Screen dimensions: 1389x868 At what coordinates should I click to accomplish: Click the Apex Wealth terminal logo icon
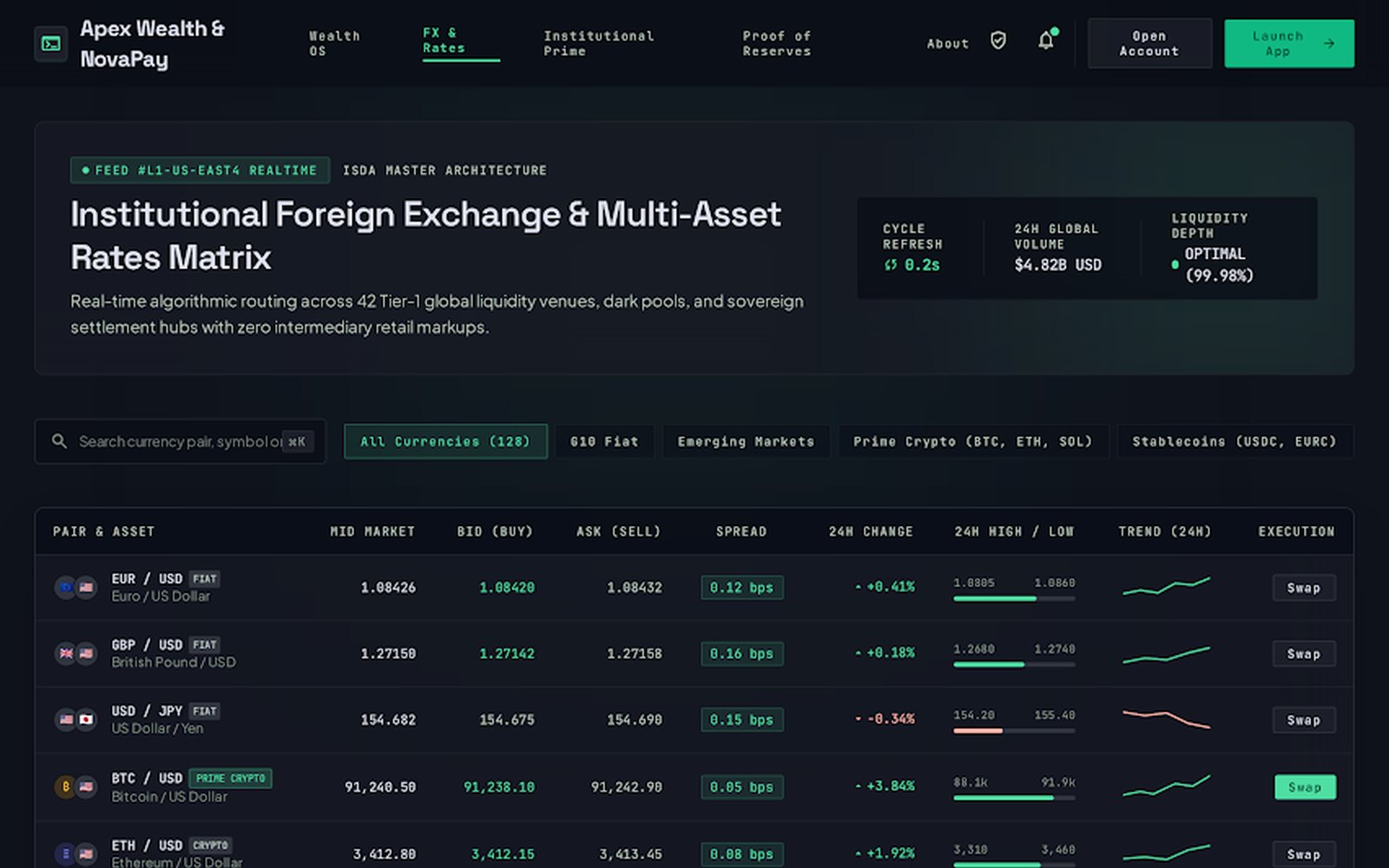pyautogui.click(x=51, y=43)
